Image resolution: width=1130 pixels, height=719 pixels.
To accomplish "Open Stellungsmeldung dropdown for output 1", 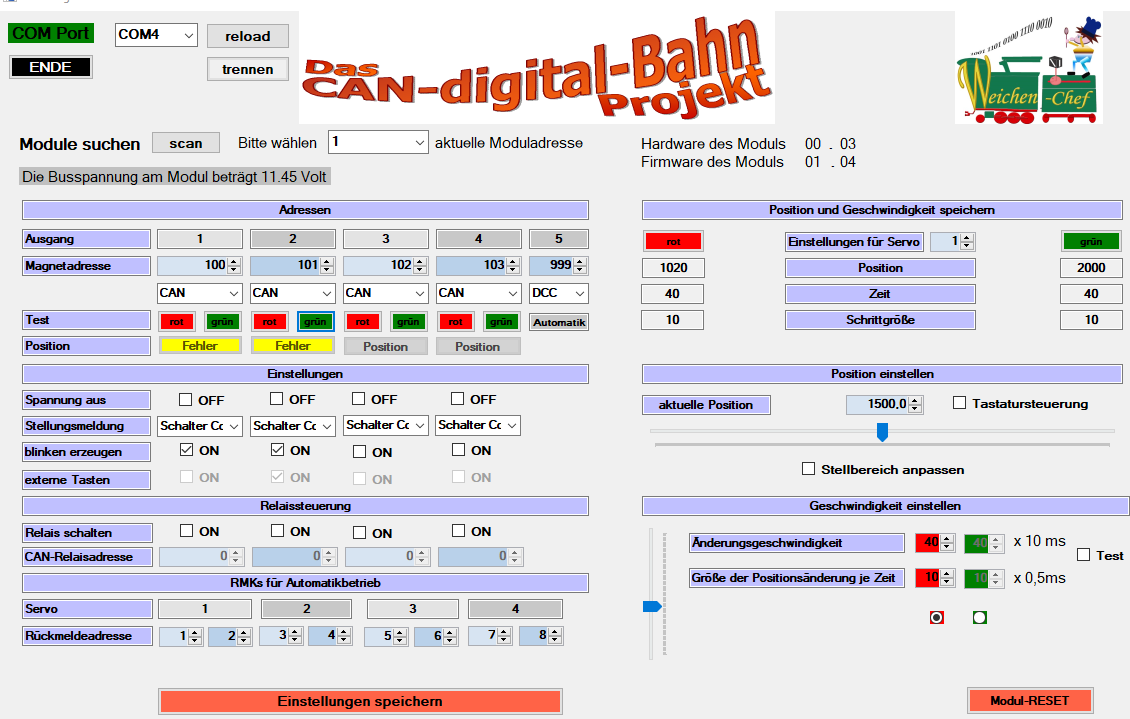I will (200, 426).
